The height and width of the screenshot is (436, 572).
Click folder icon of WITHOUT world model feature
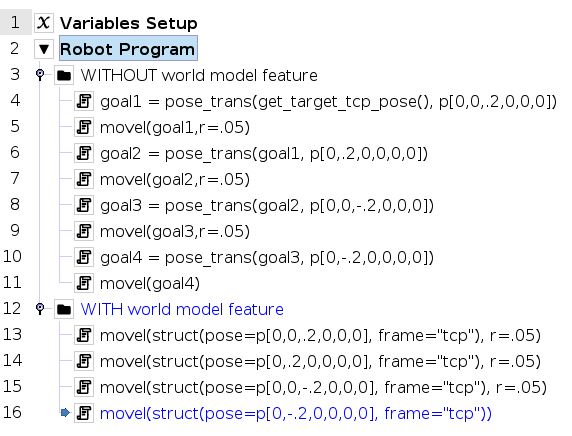click(x=64, y=75)
